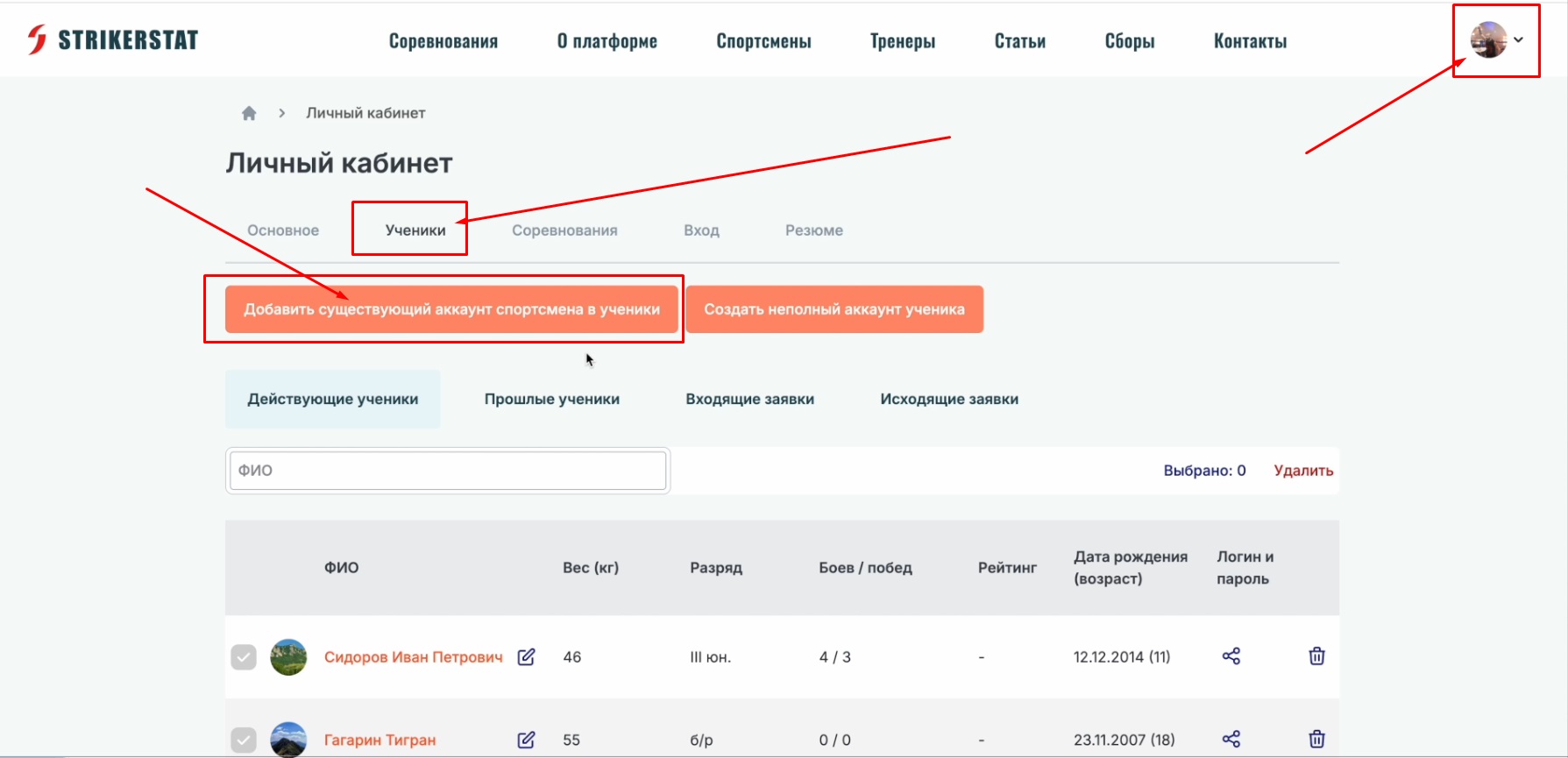This screenshot has height=758, width=1568.
Task: Share login and password for Гагарин Тигран
Action: 1231,739
